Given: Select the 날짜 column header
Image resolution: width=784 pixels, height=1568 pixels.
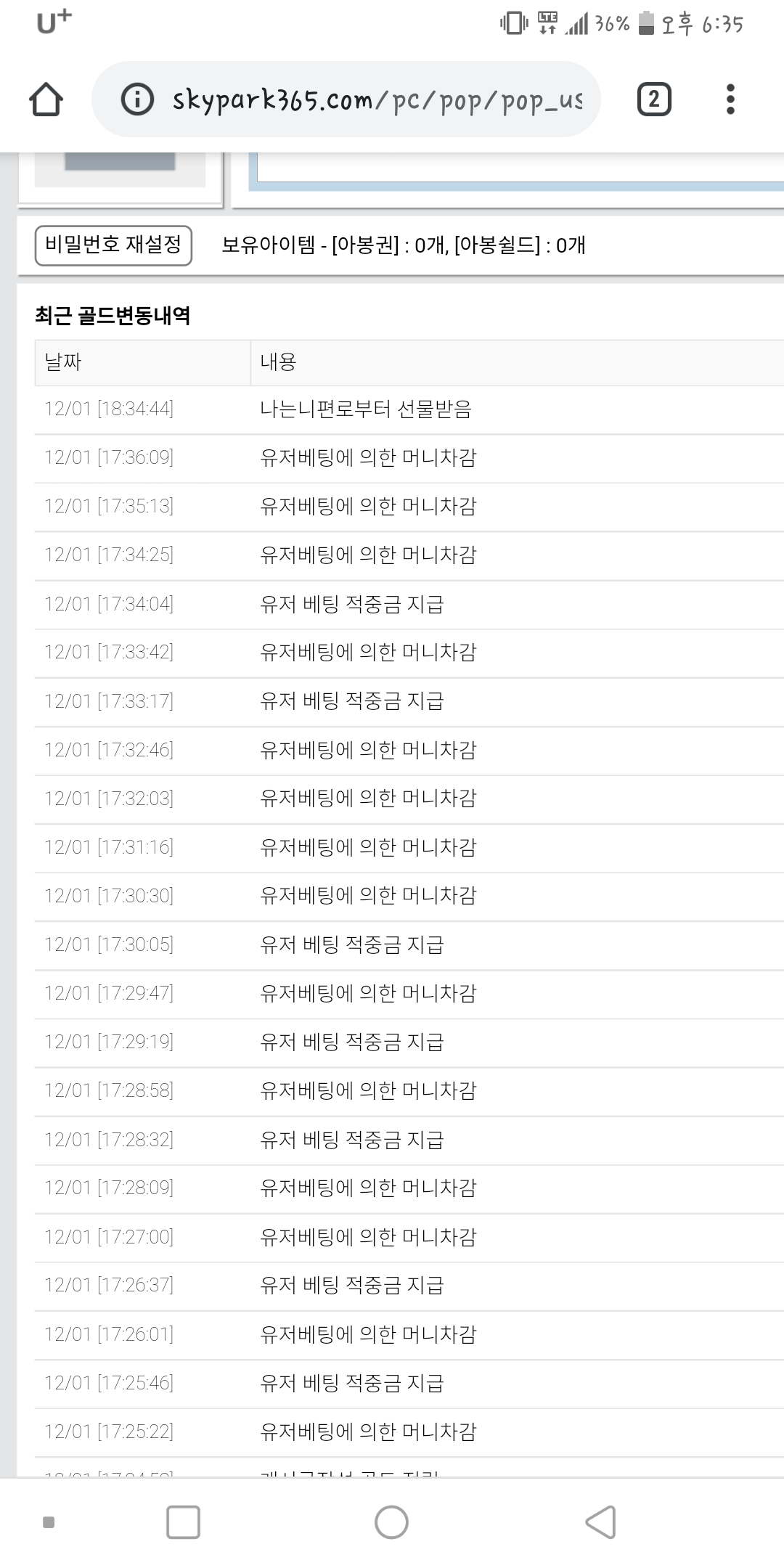Looking at the screenshot, I should 63,362.
